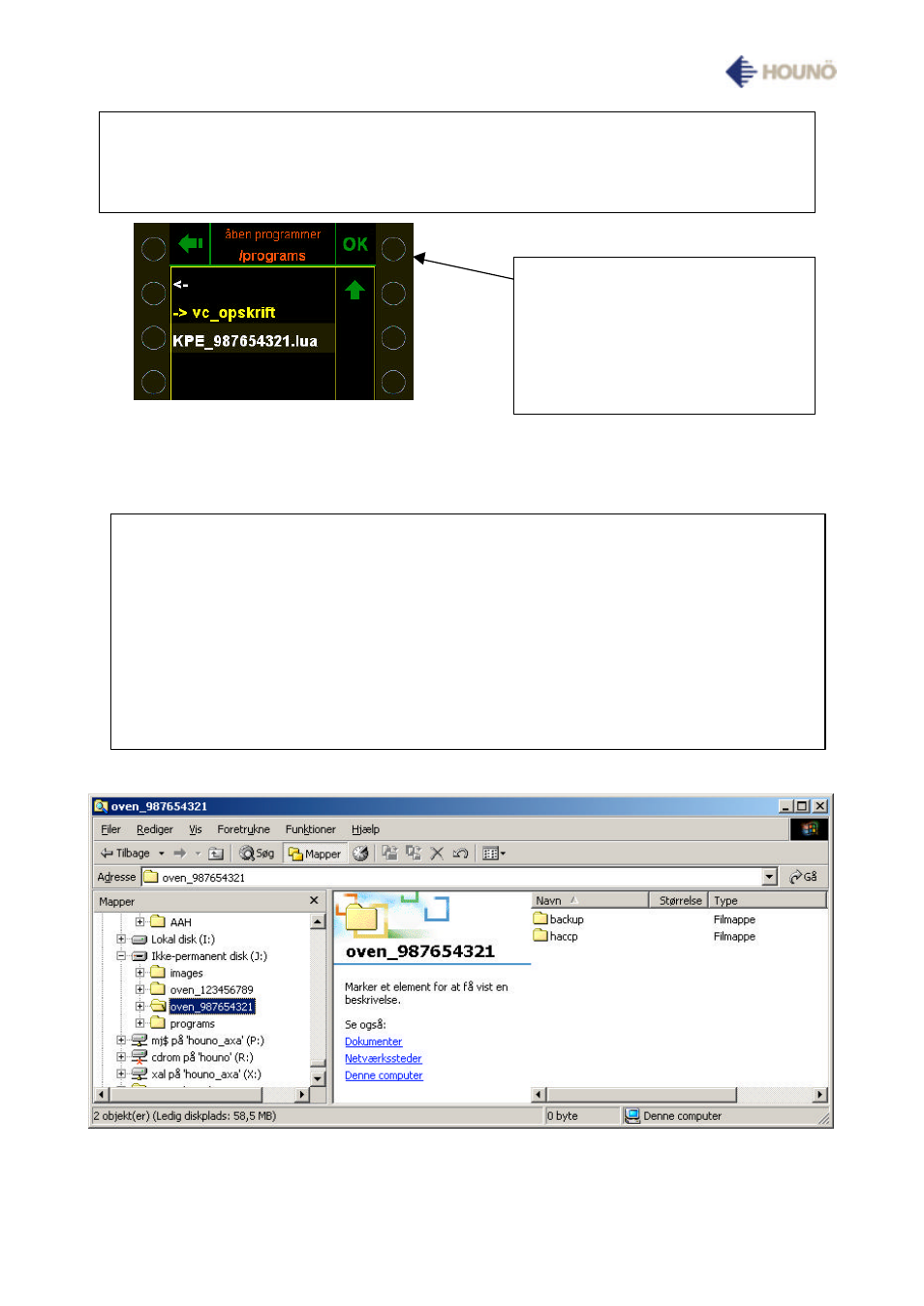Click the folder tree horizontal scroll-left arrow
Screen dimensions: 924x1306
(x=101, y=1095)
